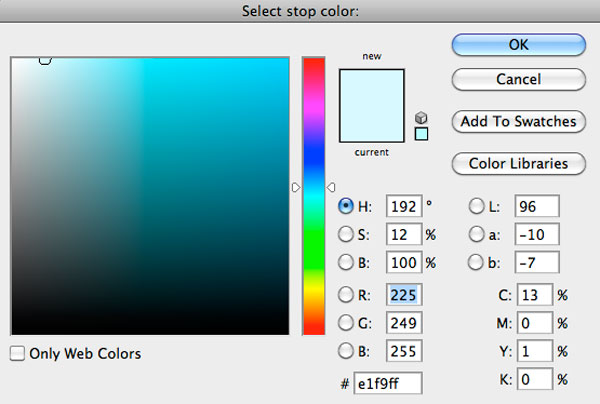Select the L lightness radio button
This screenshot has width=600, height=404.
pos(476,207)
